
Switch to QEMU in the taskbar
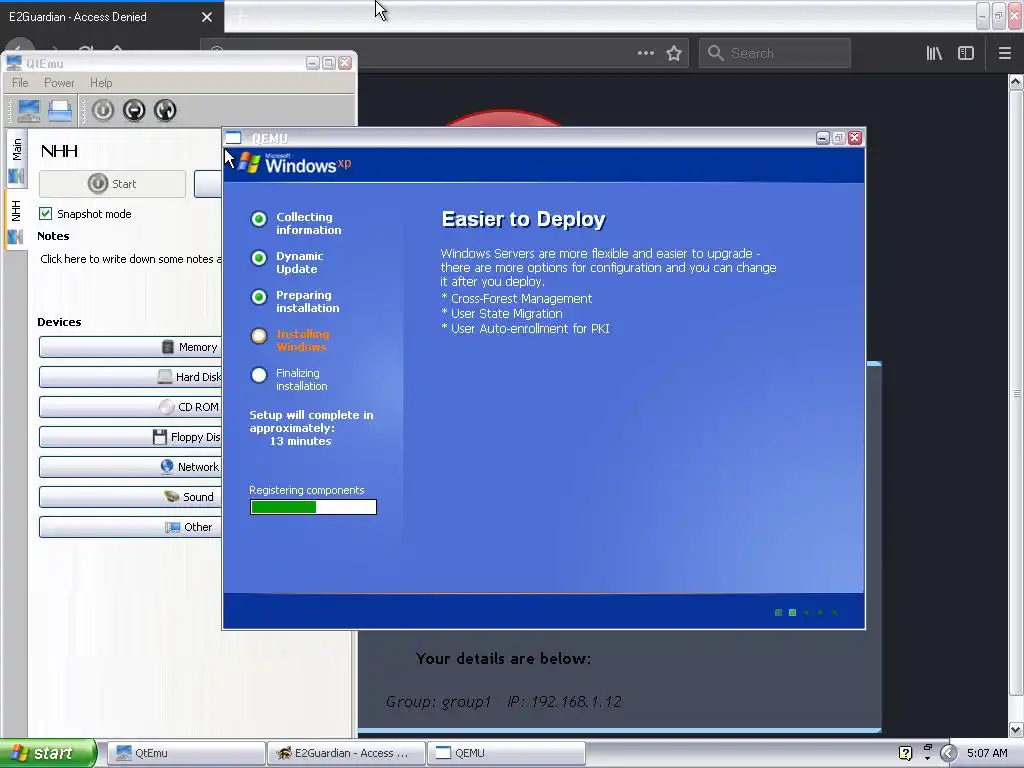pyautogui.click(x=506, y=753)
